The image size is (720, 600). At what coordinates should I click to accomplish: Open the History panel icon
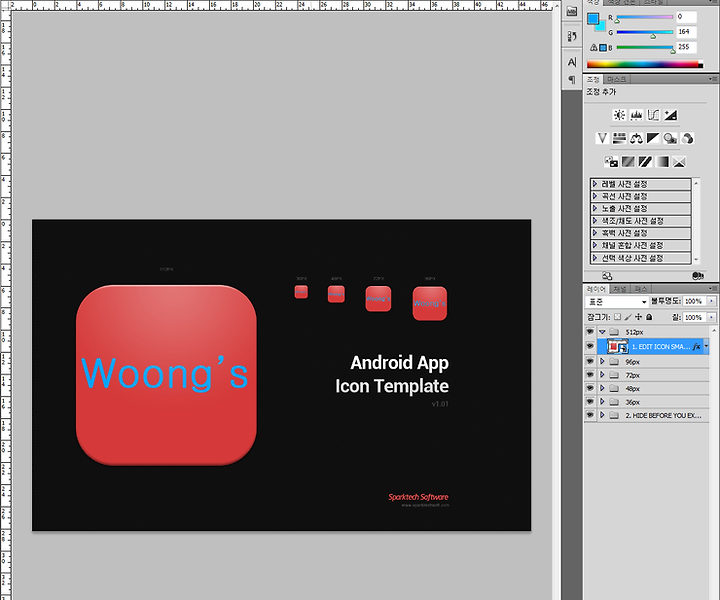572,36
